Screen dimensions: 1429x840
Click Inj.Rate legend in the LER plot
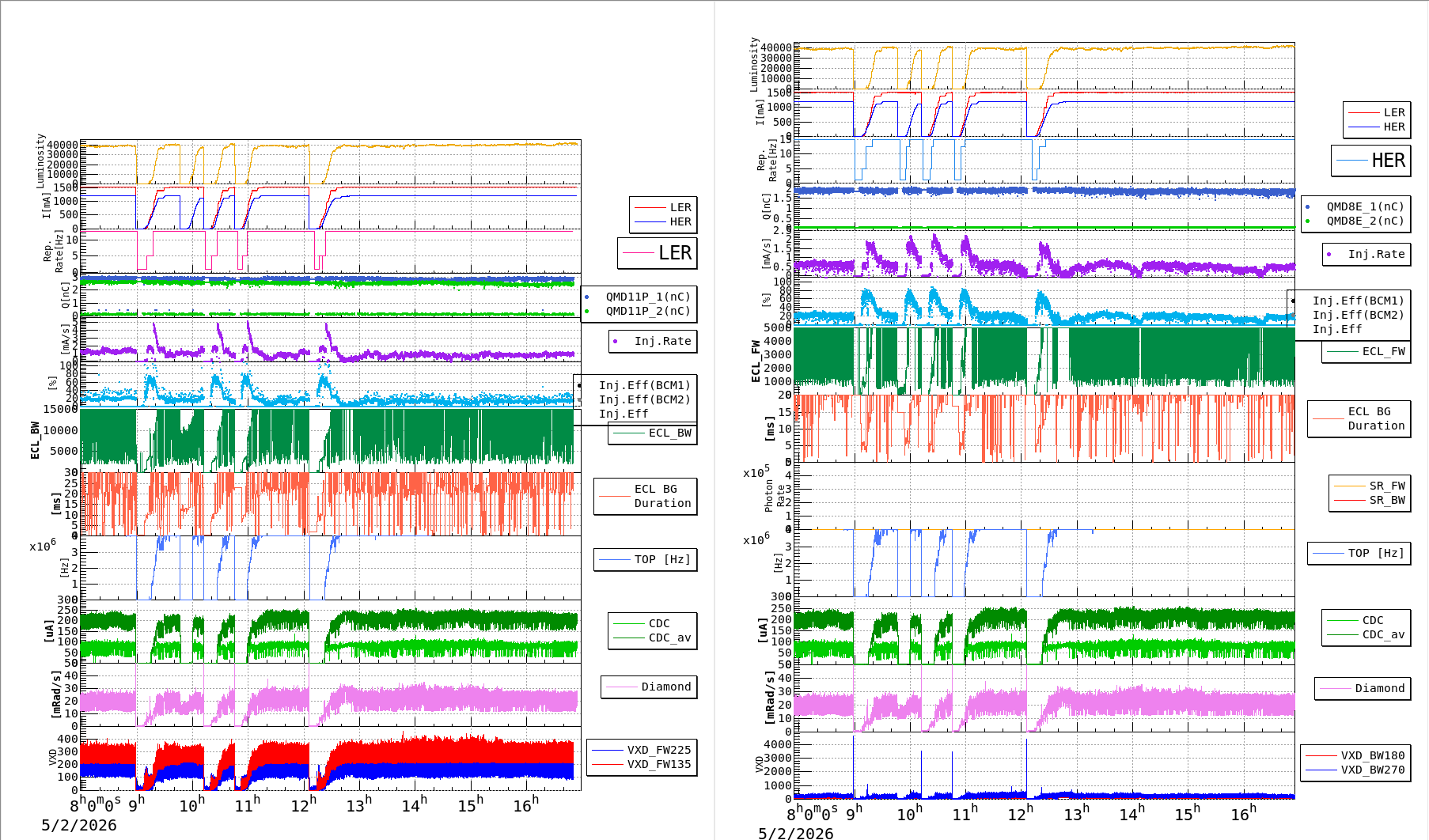click(x=653, y=341)
